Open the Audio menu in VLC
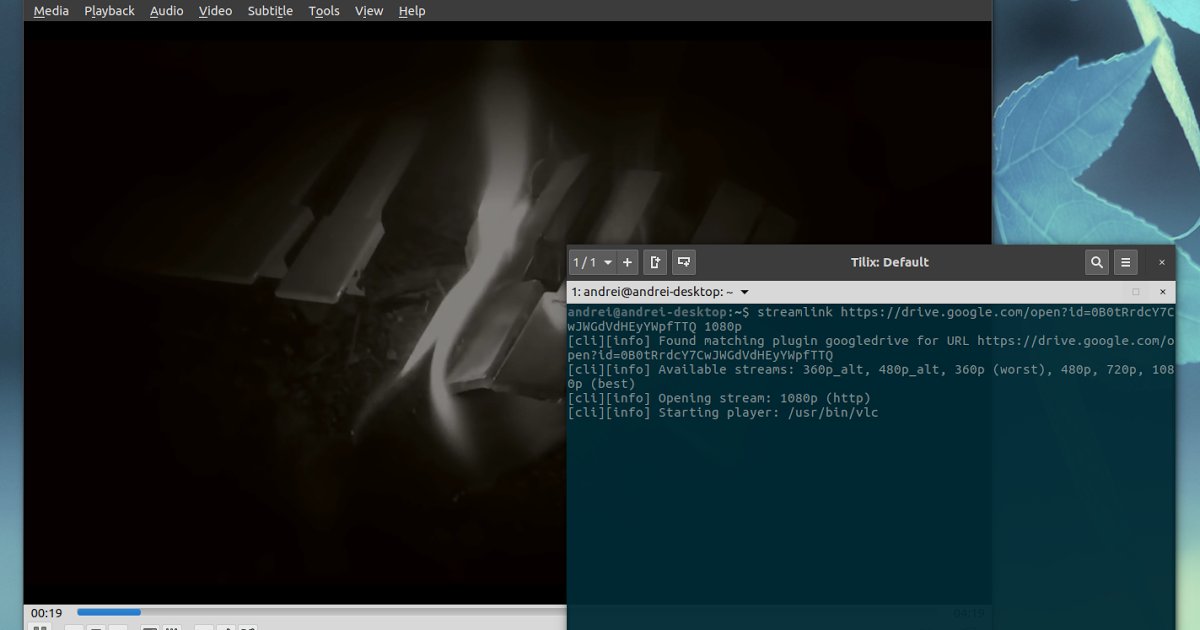This screenshot has width=1200, height=630. coord(166,11)
